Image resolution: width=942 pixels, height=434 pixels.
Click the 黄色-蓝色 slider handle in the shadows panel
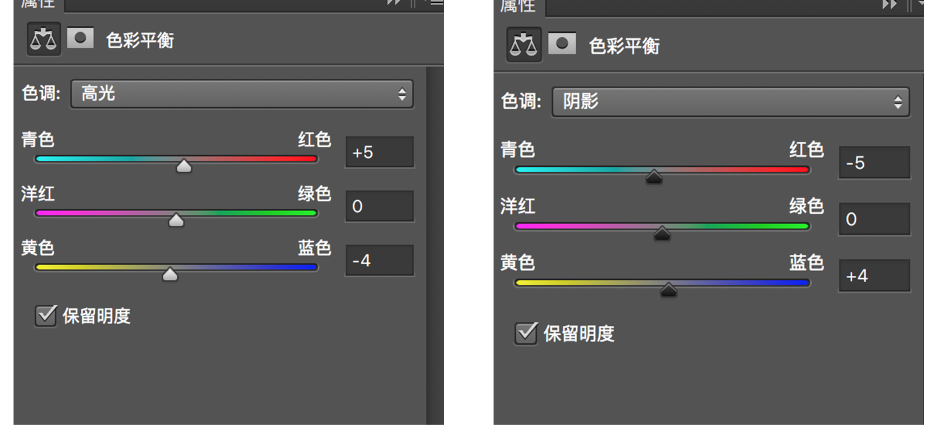pyautogui.click(x=669, y=290)
